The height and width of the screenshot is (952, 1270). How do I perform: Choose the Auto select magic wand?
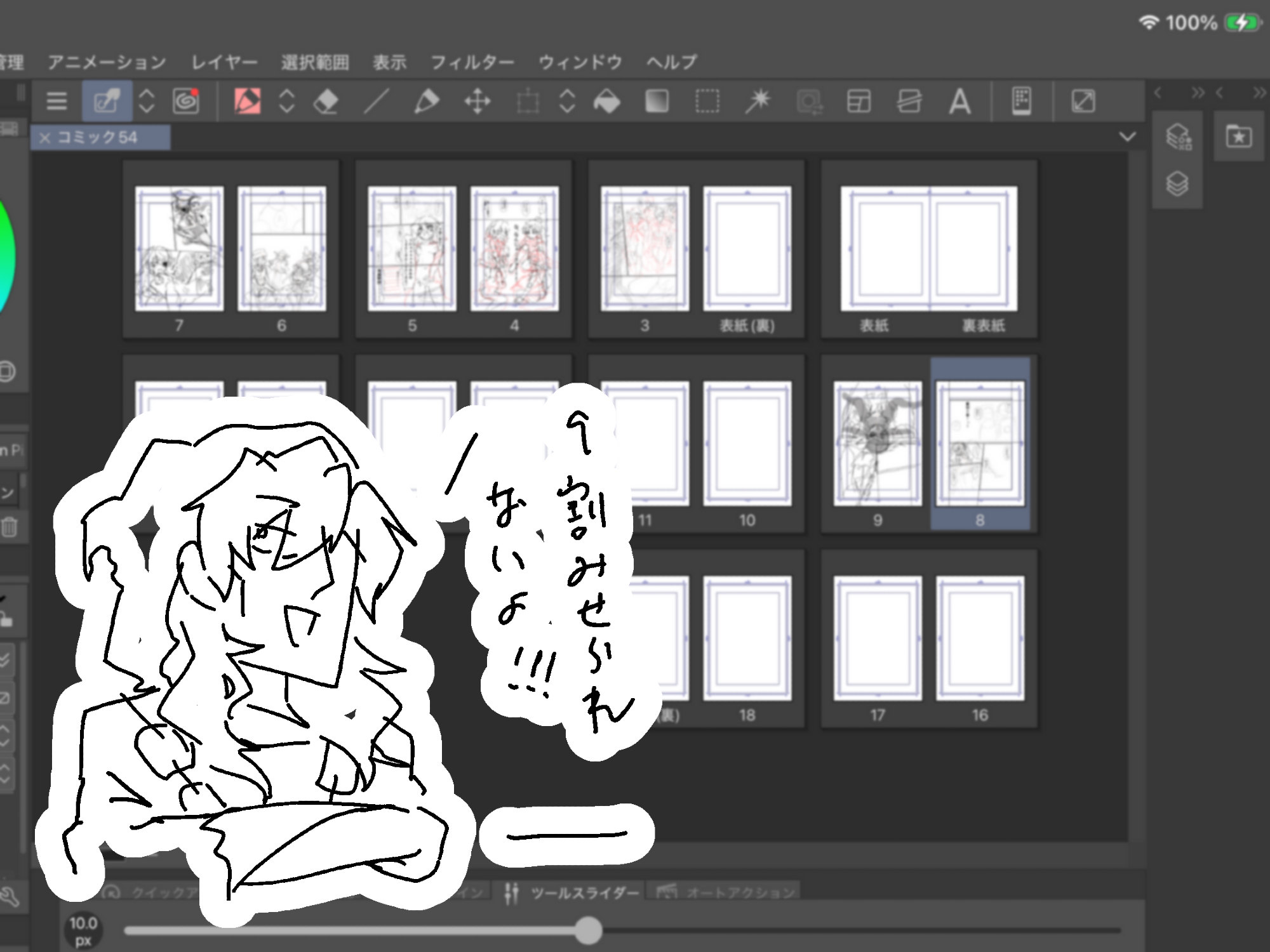click(758, 101)
